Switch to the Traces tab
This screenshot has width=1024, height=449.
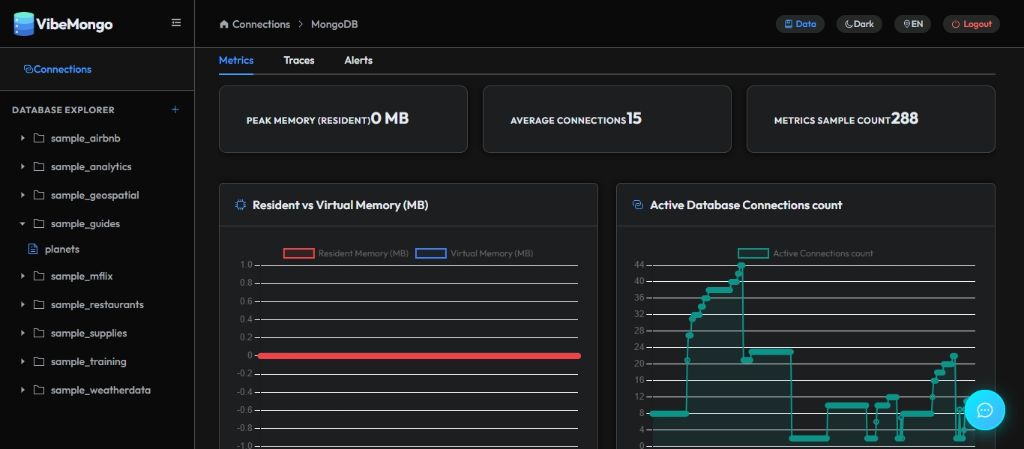298,60
